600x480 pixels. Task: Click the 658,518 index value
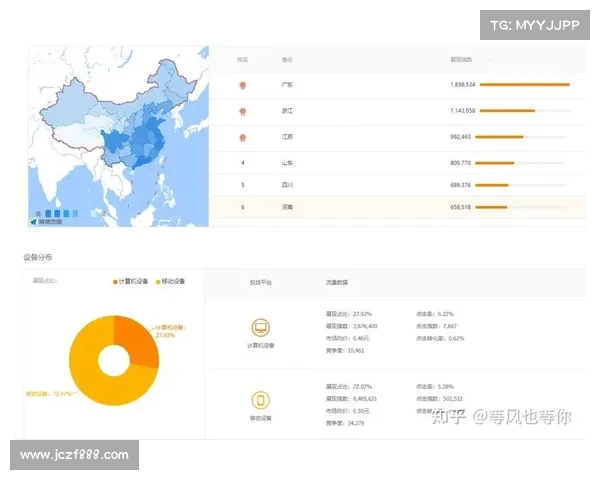pyautogui.click(x=460, y=207)
